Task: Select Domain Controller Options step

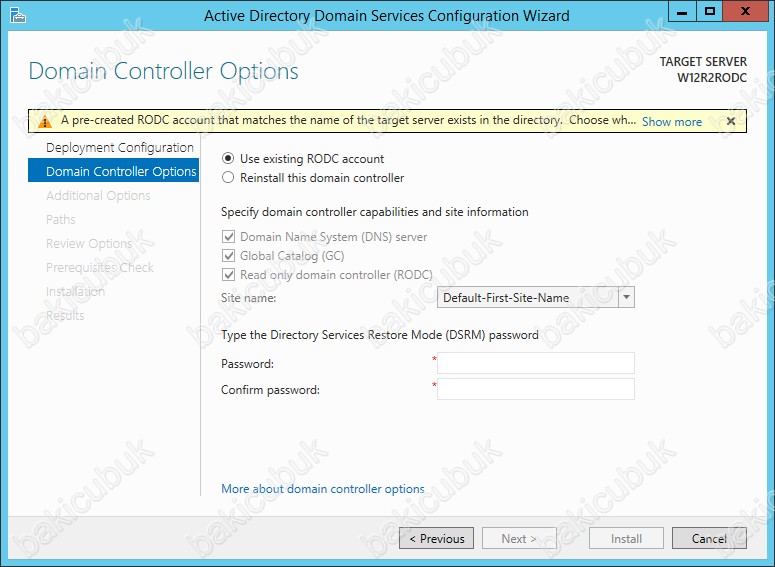Action: click(114, 171)
